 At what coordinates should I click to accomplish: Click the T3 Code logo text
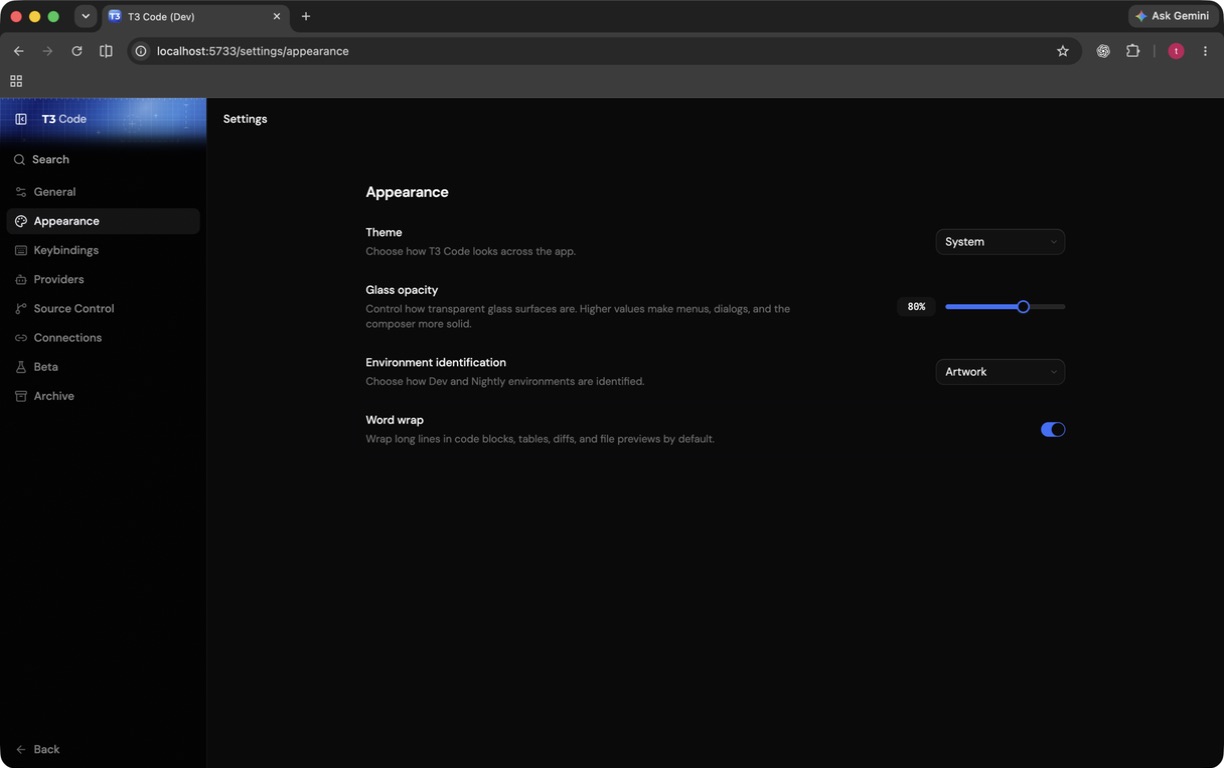click(64, 119)
